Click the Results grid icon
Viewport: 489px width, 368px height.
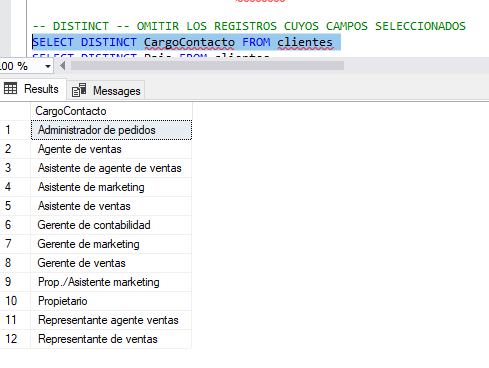[10, 89]
